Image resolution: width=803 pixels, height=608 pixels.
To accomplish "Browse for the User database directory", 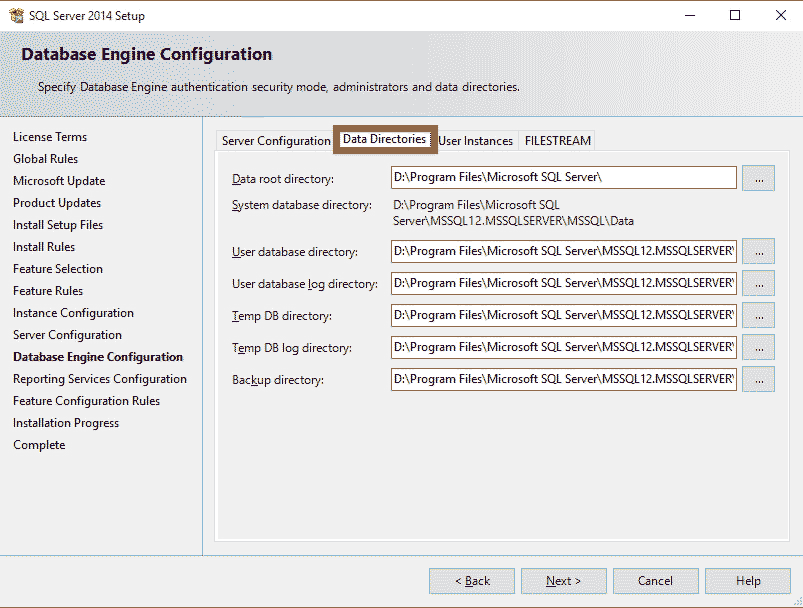I will [x=758, y=251].
